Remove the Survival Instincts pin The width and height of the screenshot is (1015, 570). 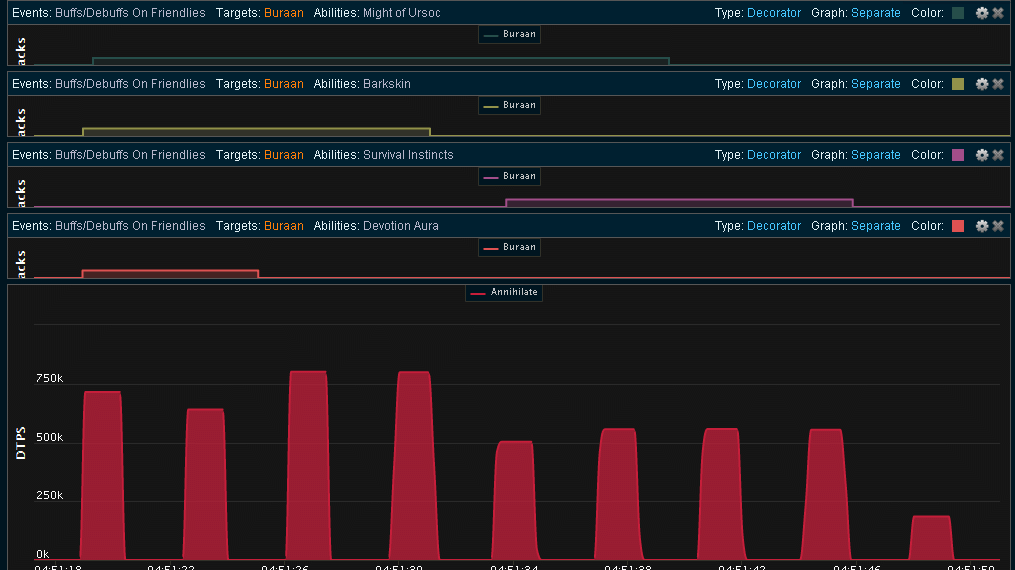pyautogui.click(x=998, y=155)
